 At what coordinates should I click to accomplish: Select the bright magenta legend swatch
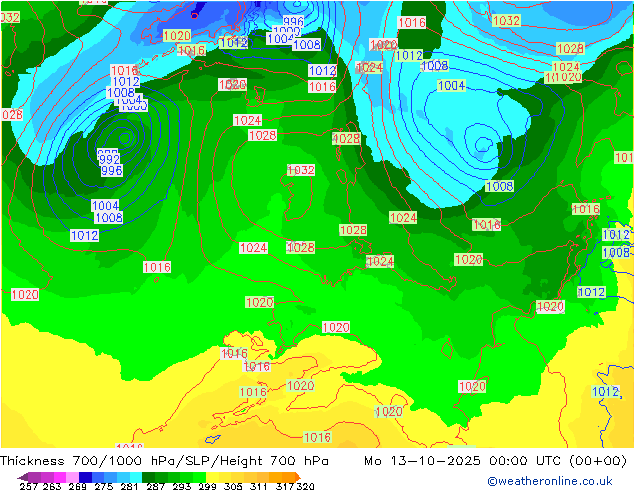[60, 477]
